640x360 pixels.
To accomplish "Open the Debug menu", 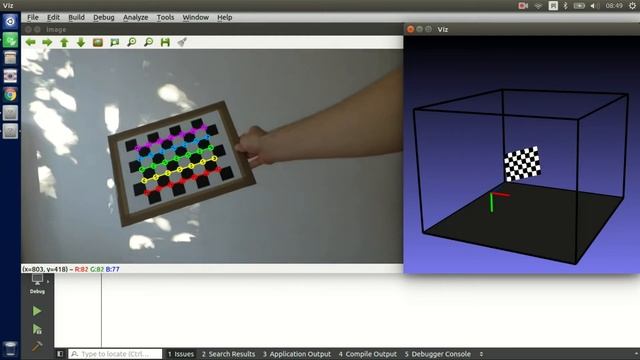I will point(104,17).
